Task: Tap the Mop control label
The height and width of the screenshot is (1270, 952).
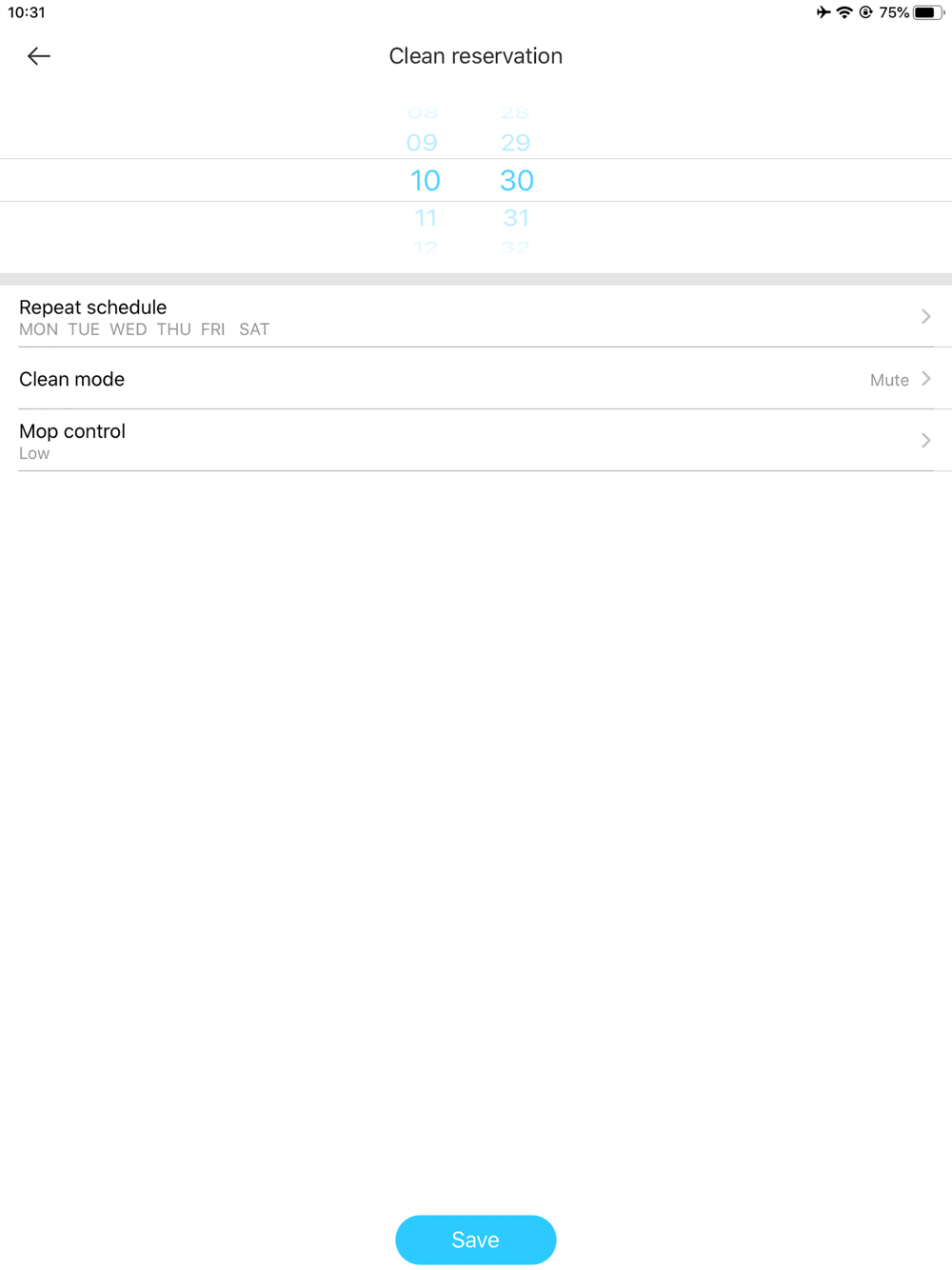Action: click(x=72, y=431)
